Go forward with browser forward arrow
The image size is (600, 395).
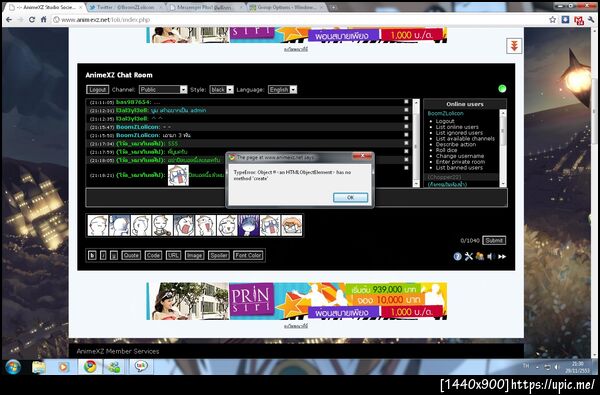[20, 20]
